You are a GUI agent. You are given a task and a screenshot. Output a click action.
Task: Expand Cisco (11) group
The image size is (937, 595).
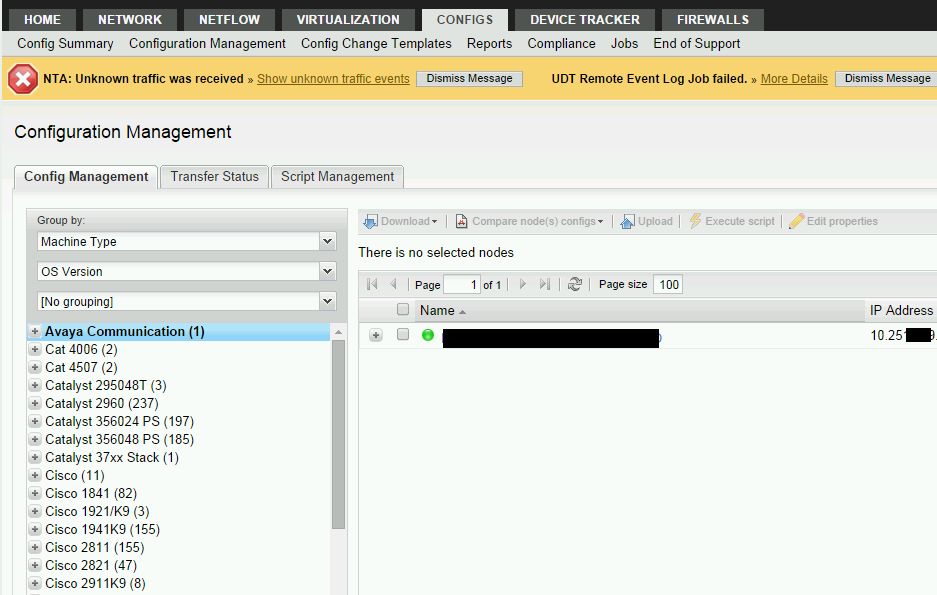(35, 475)
